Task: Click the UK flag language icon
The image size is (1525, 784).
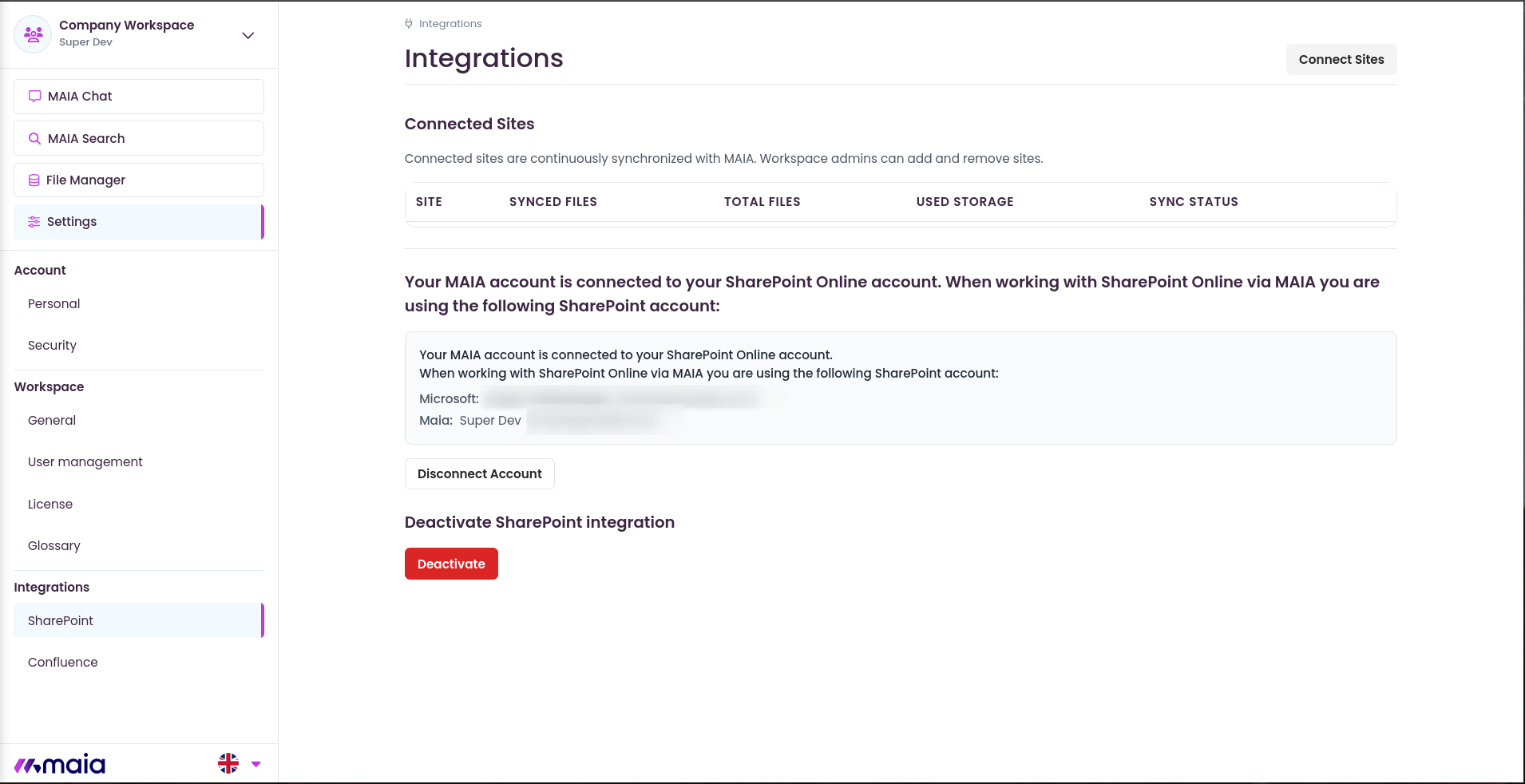Action: click(x=228, y=764)
